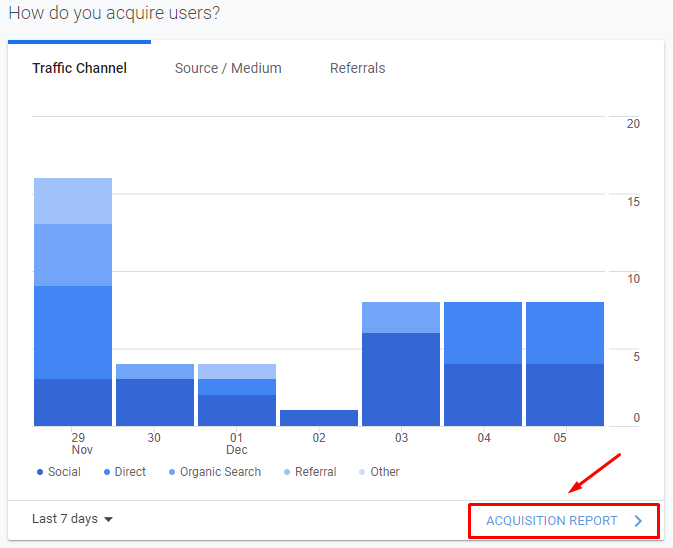
Task: Switch to Source / Medium tab
Action: (x=228, y=68)
